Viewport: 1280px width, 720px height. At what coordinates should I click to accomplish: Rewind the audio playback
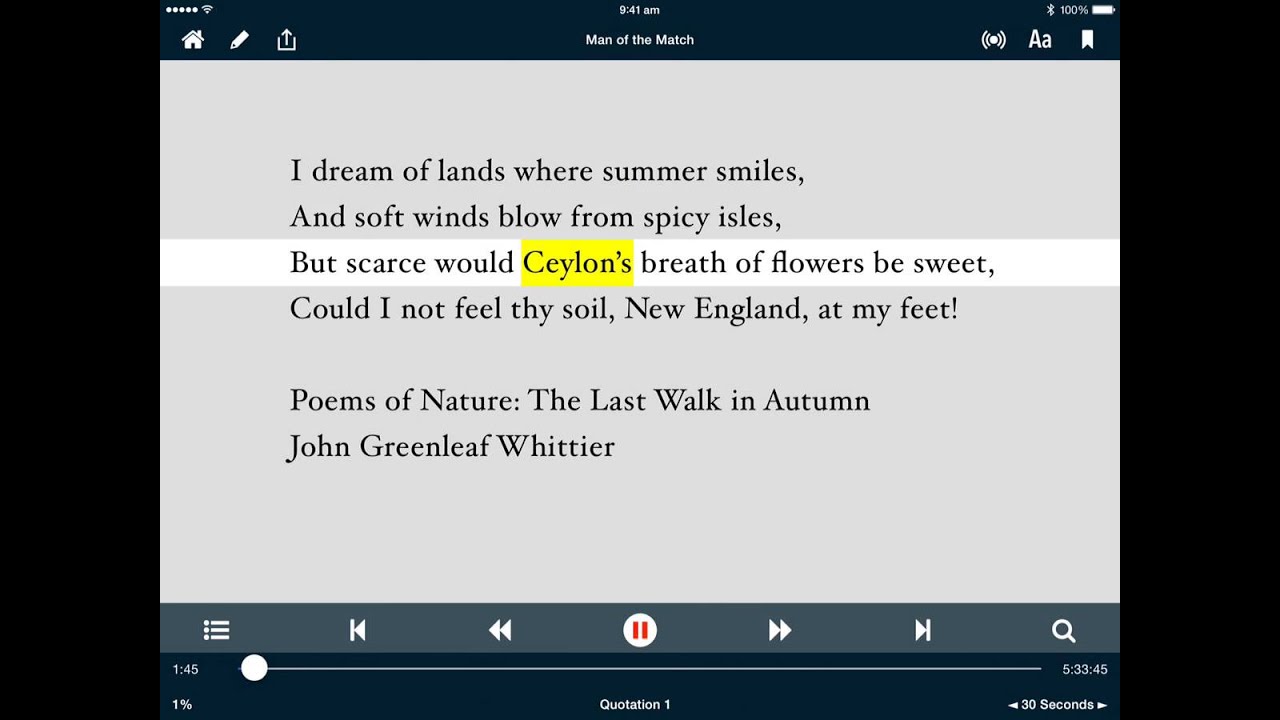coord(500,630)
